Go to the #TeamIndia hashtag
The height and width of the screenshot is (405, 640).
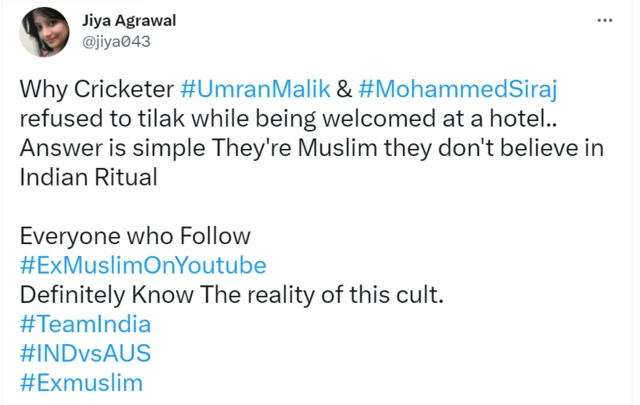85,324
